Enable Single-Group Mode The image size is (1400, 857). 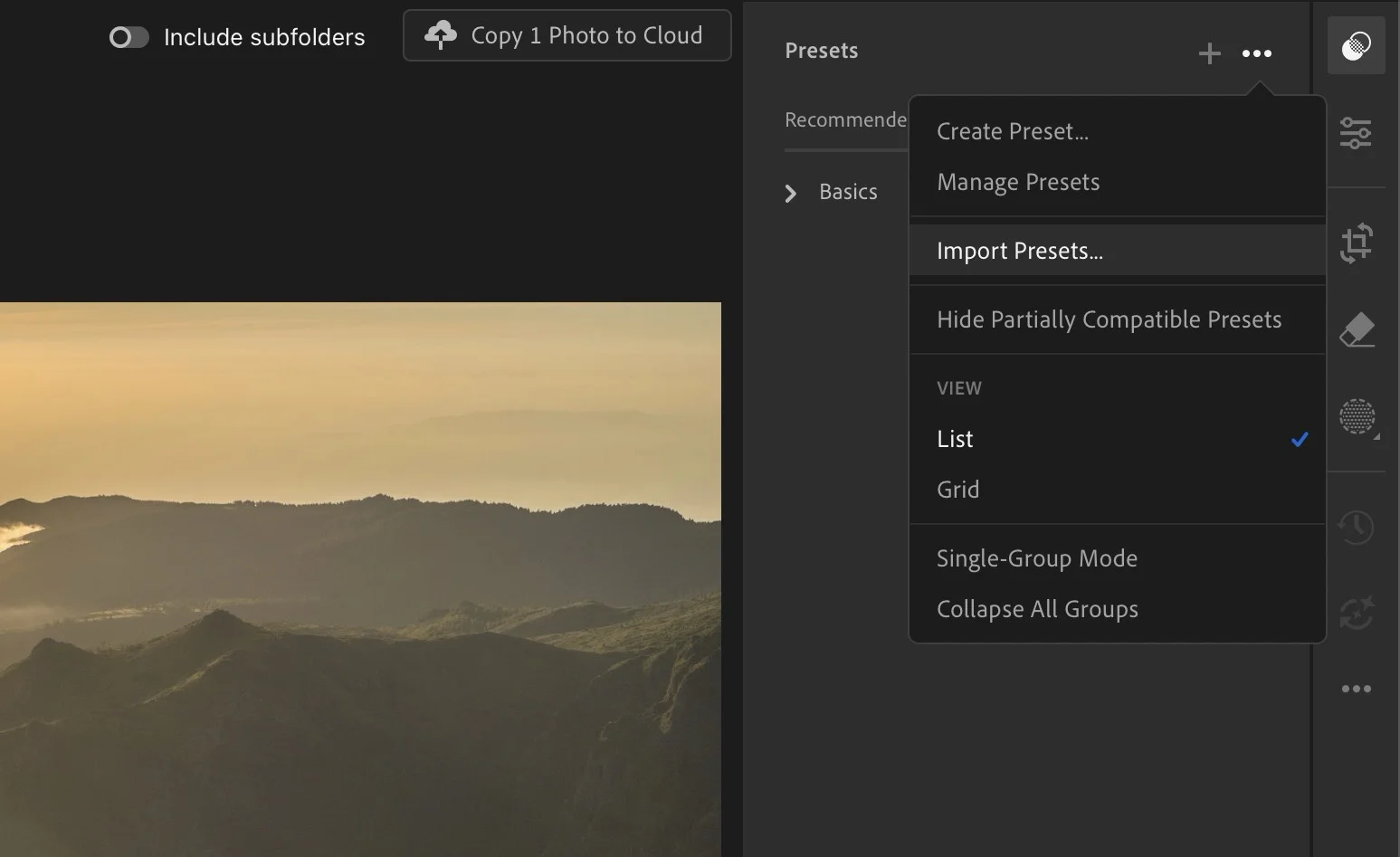tap(1037, 558)
